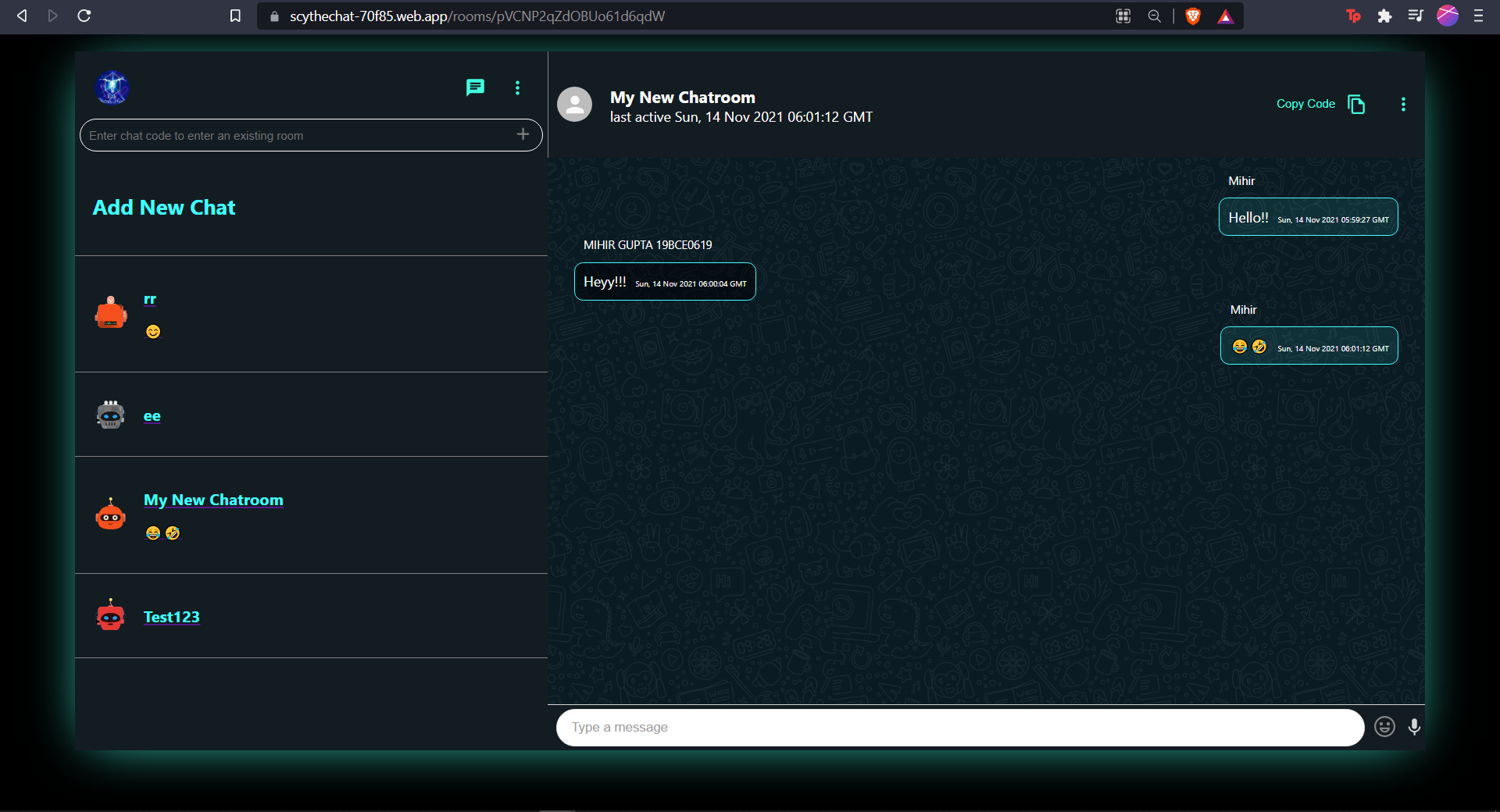The width and height of the screenshot is (1500, 812).
Task: Open the My New Chatroom conversation
Action: pyautogui.click(x=213, y=500)
